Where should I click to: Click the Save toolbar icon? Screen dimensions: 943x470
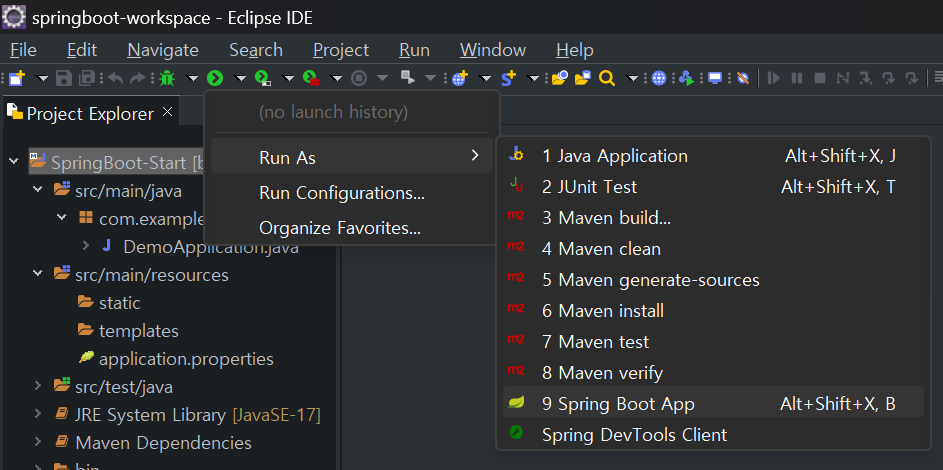click(x=64, y=78)
